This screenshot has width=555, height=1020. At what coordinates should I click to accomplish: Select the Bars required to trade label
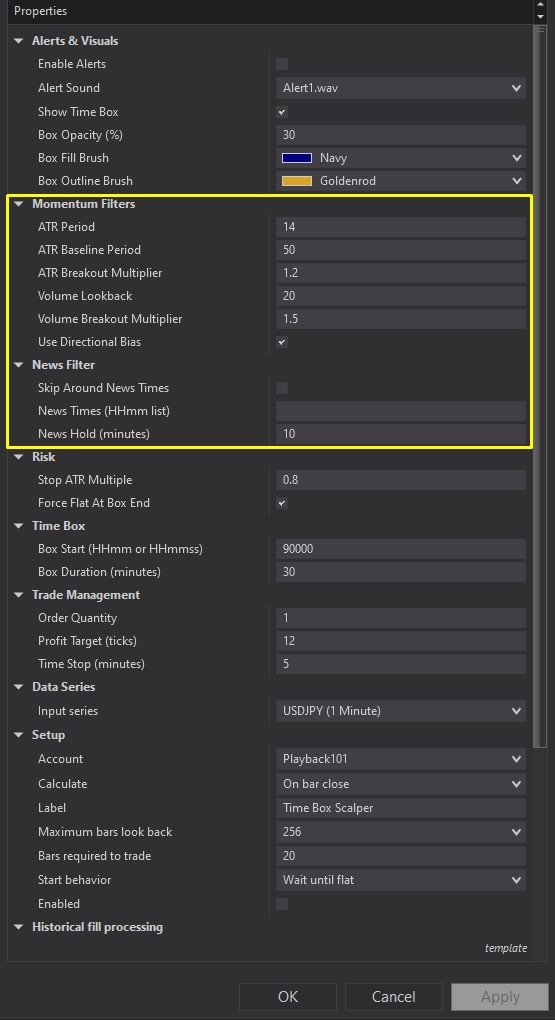94,856
